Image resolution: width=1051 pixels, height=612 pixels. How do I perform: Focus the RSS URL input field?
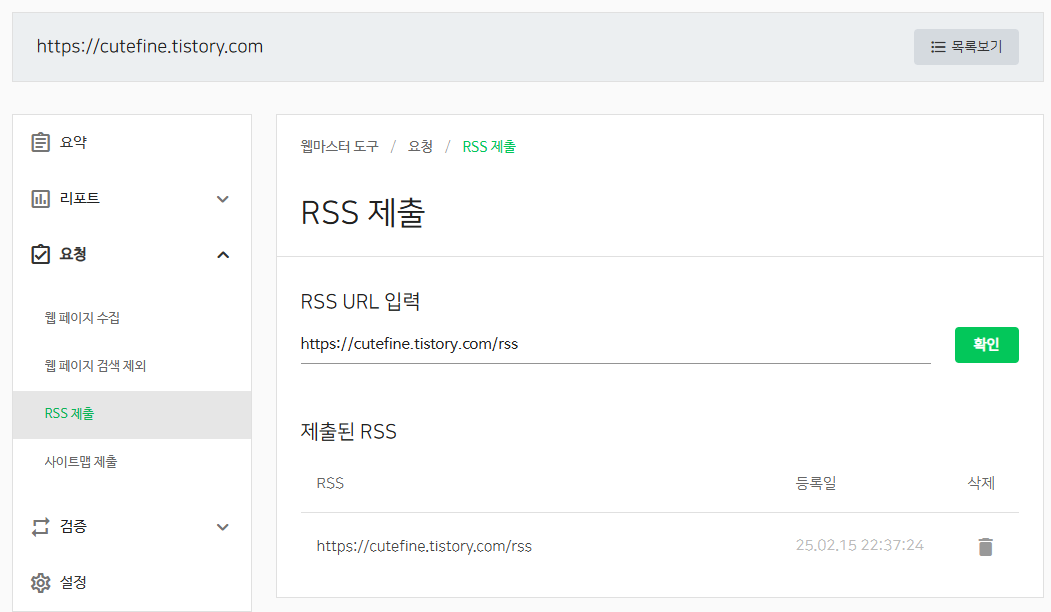(x=615, y=345)
